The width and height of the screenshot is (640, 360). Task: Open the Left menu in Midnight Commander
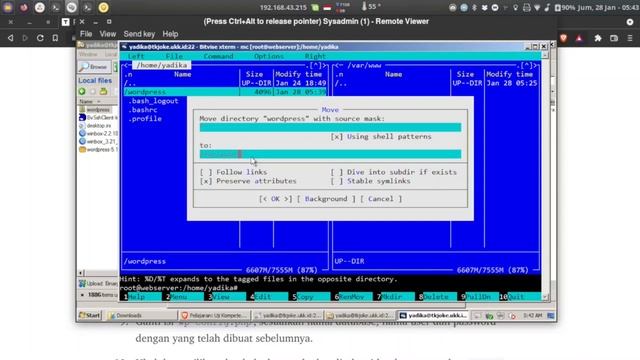(136, 56)
